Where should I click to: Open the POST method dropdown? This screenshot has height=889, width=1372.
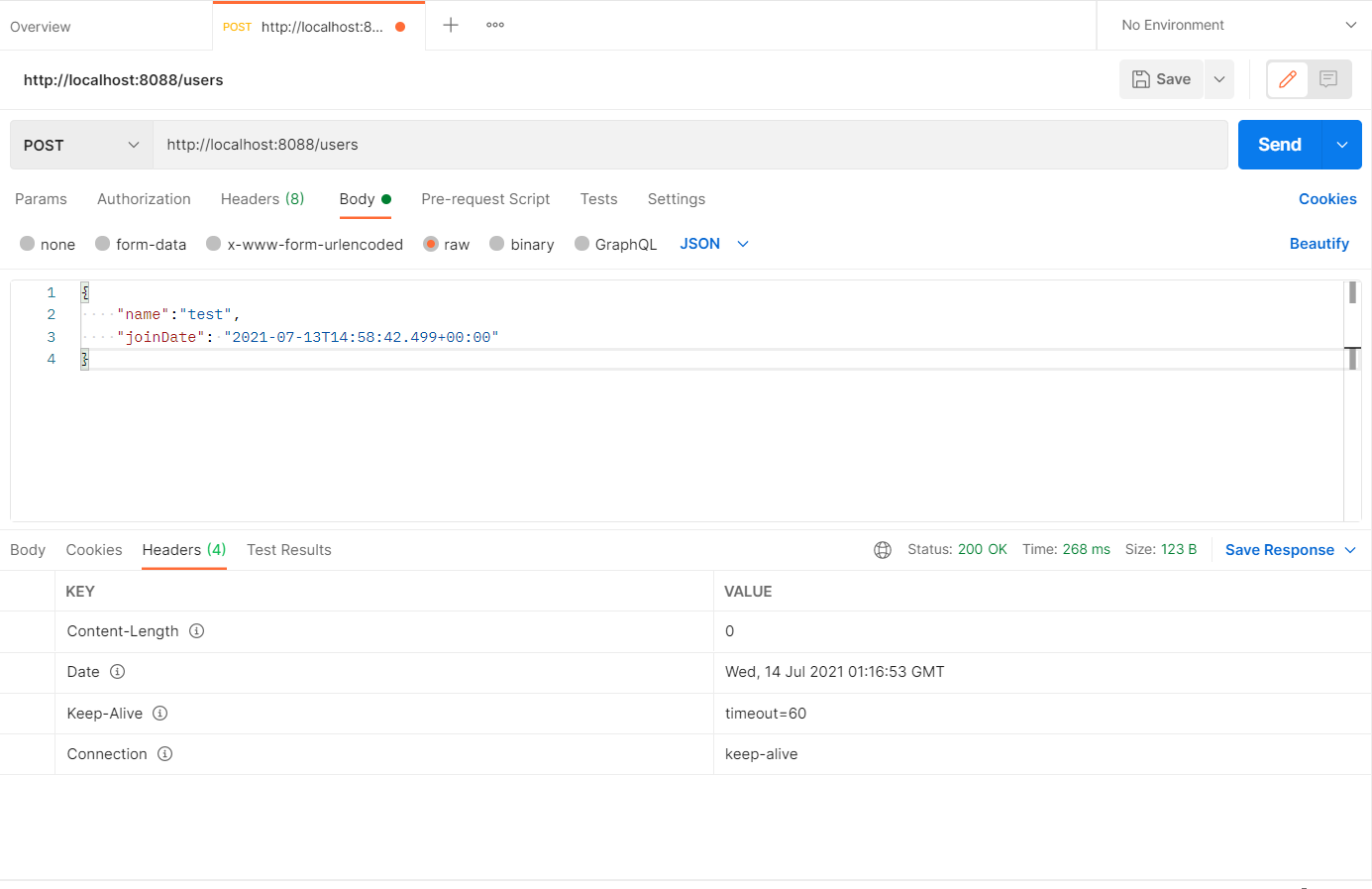pyautogui.click(x=82, y=145)
